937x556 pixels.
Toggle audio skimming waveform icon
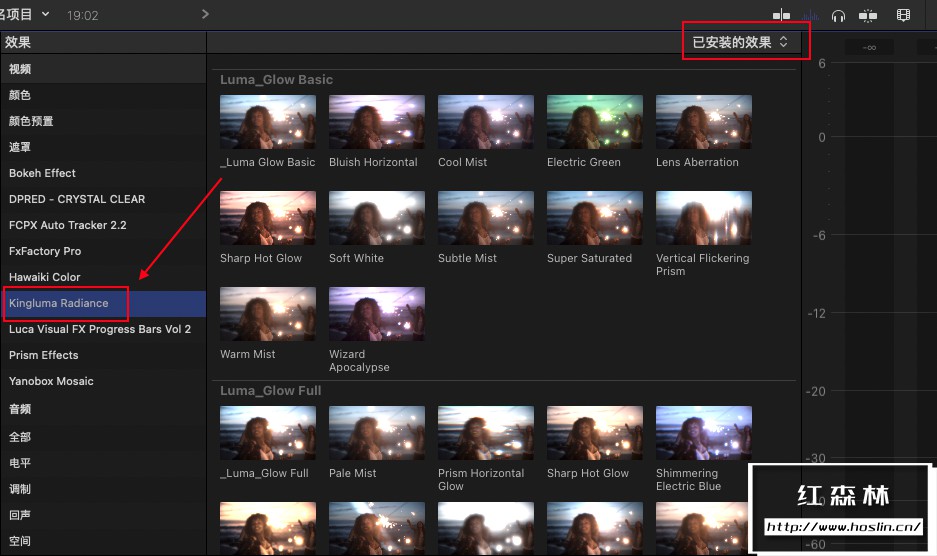(810, 16)
